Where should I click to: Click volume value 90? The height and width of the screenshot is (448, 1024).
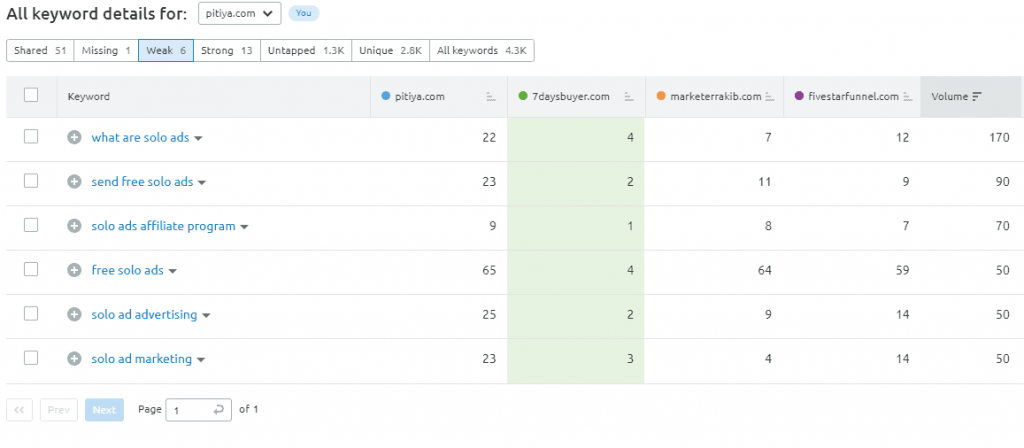[1002, 182]
